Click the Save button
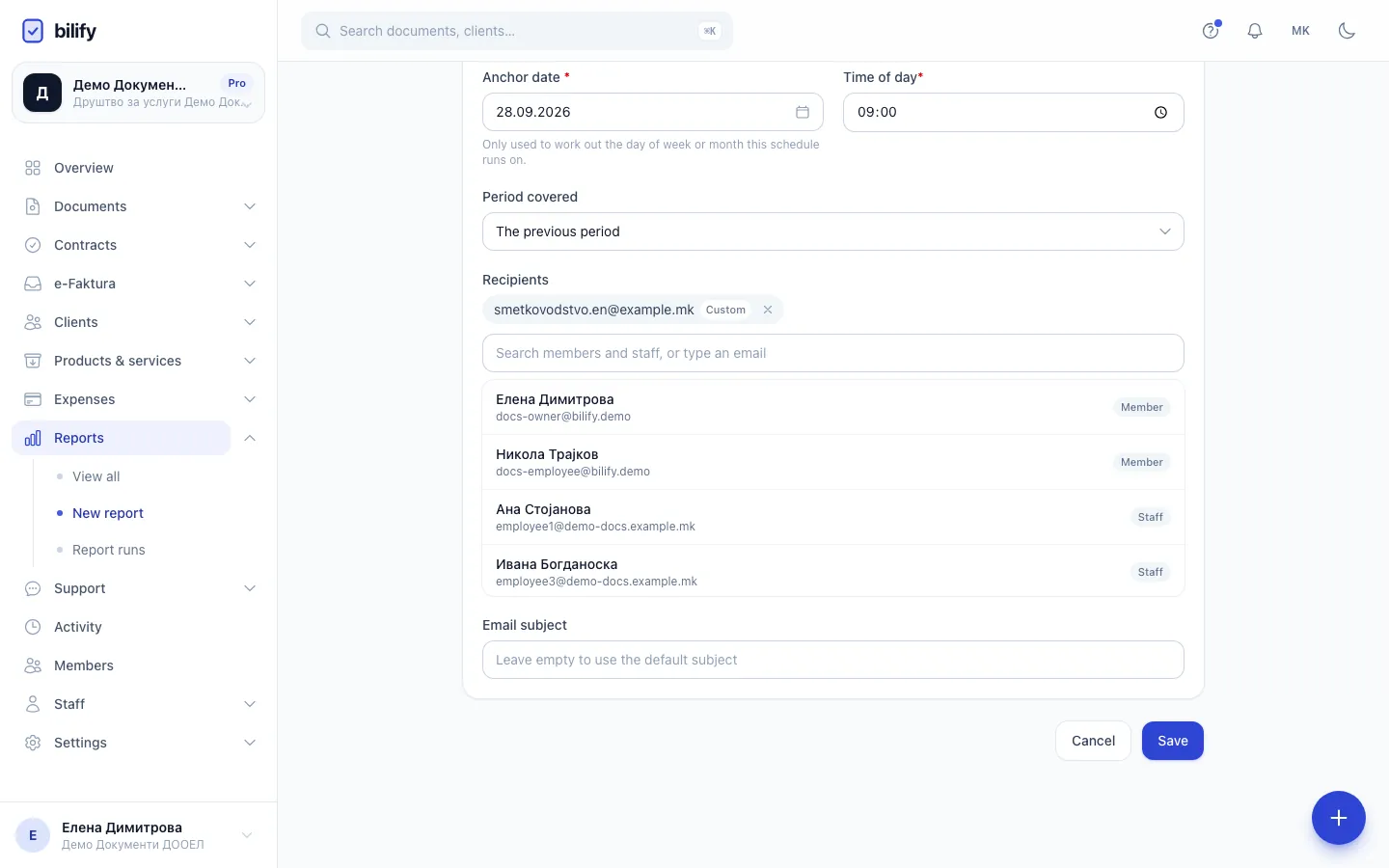The image size is (1389, 868). tap(1172, 741)
